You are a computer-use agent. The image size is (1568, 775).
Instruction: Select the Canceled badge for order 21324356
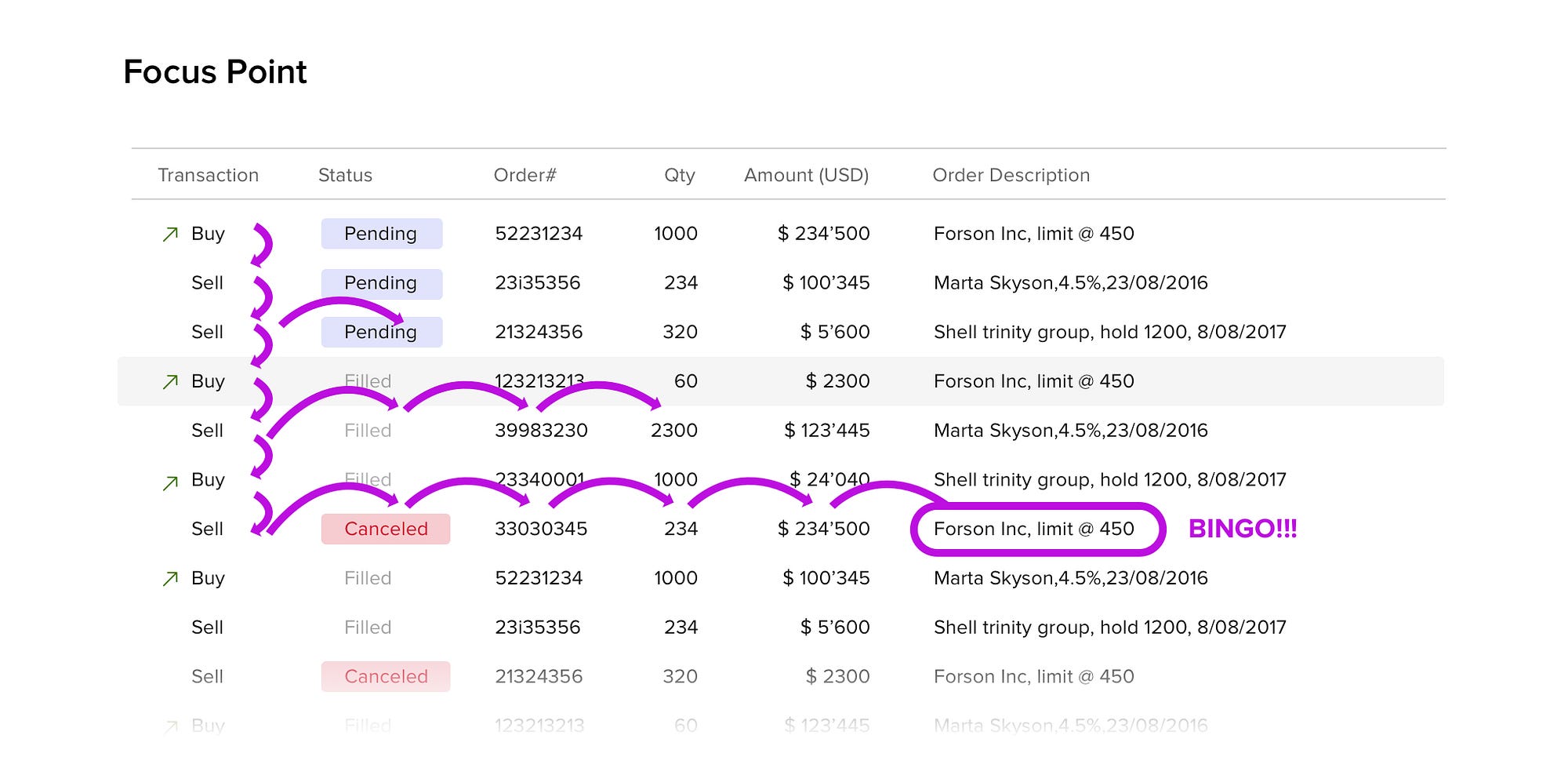386,677
